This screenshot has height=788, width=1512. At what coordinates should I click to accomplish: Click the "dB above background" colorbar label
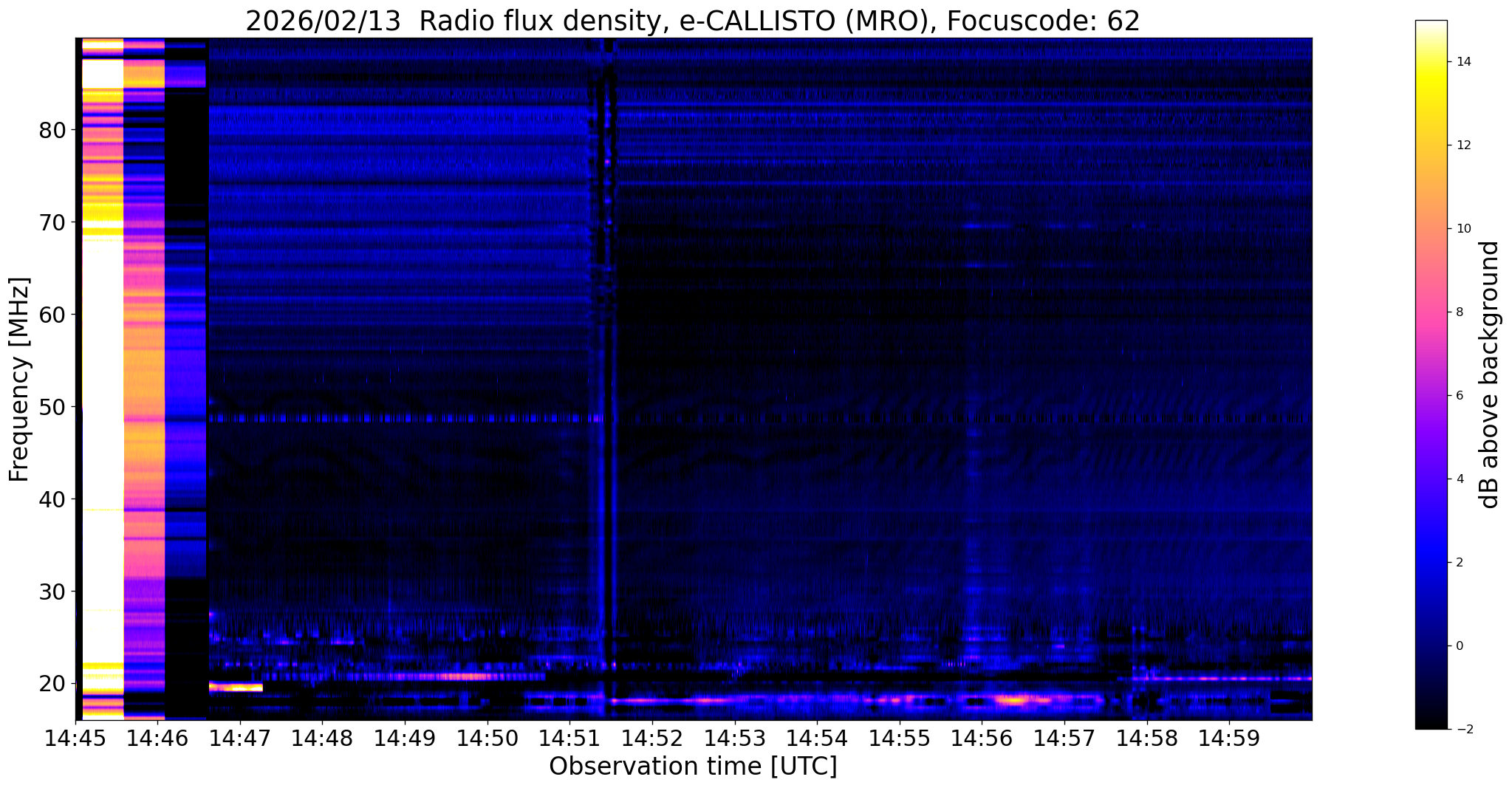[x=1490, y=374]
